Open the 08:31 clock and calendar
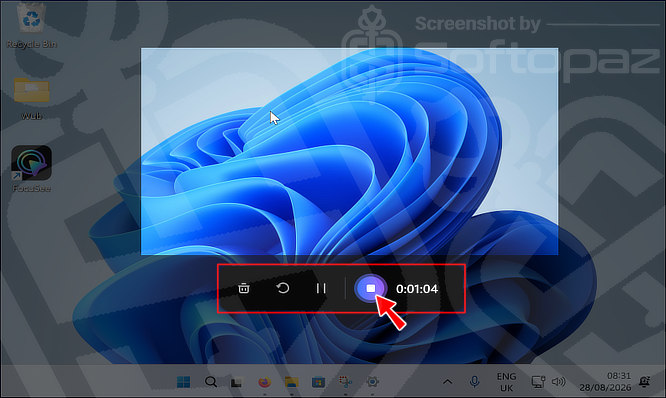 click(605, 382)
